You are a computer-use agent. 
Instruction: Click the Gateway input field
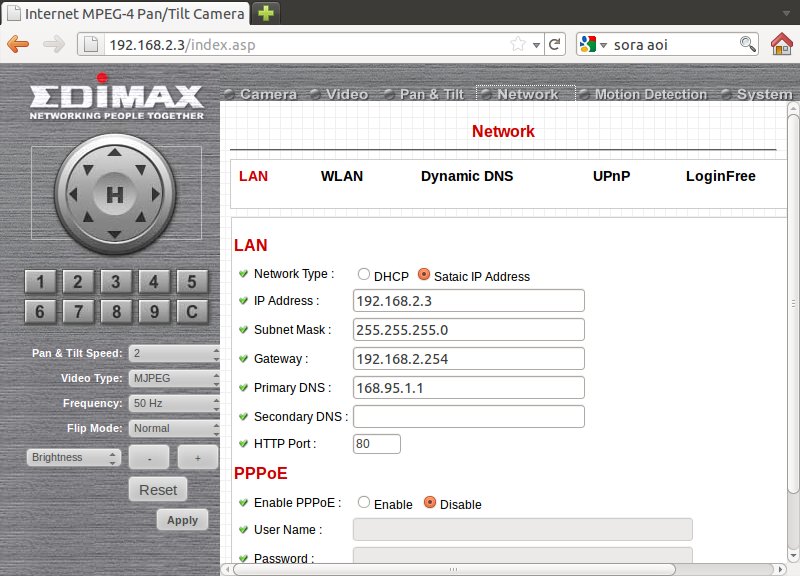[x=468, y=359]
